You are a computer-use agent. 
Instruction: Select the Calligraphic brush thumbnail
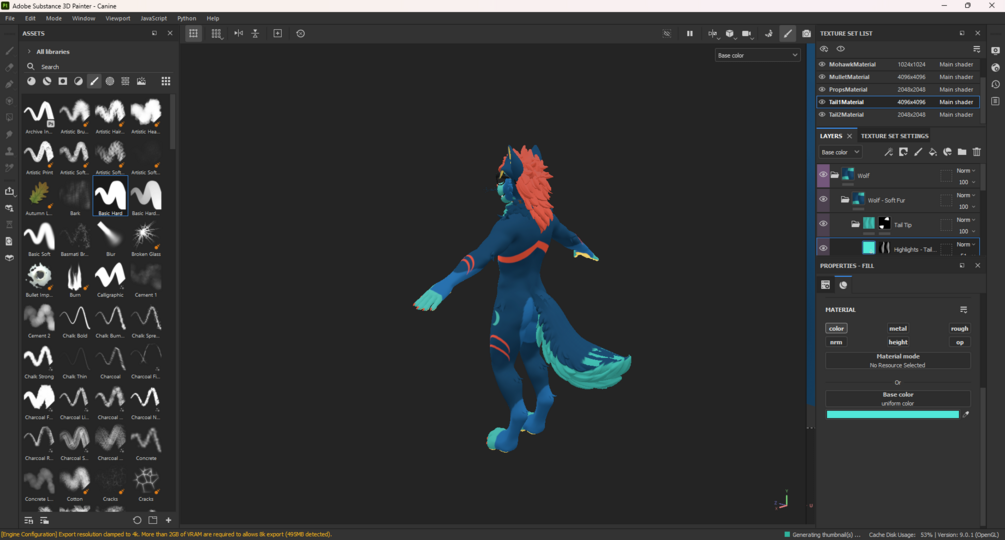pyautogui.click(x=110, y=281)
